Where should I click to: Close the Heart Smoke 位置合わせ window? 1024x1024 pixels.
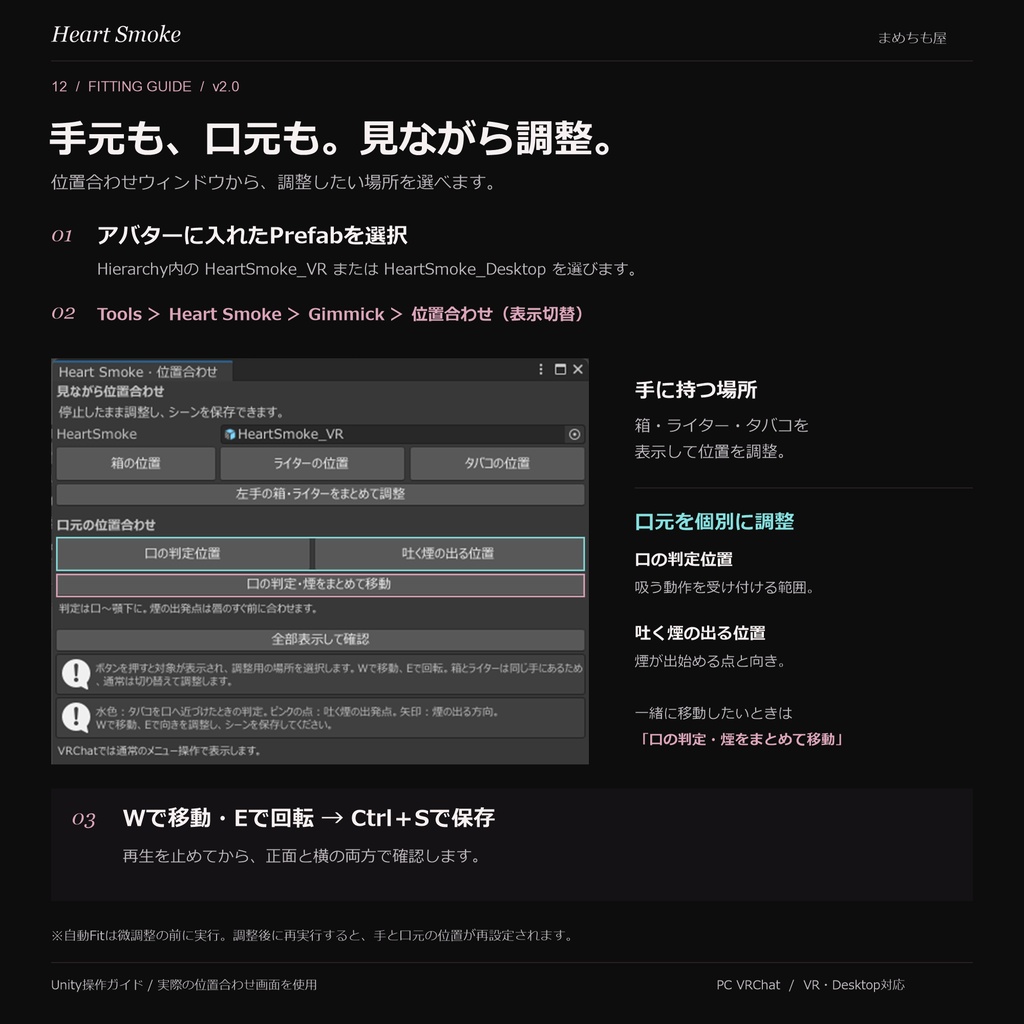(x=578, y=370)
